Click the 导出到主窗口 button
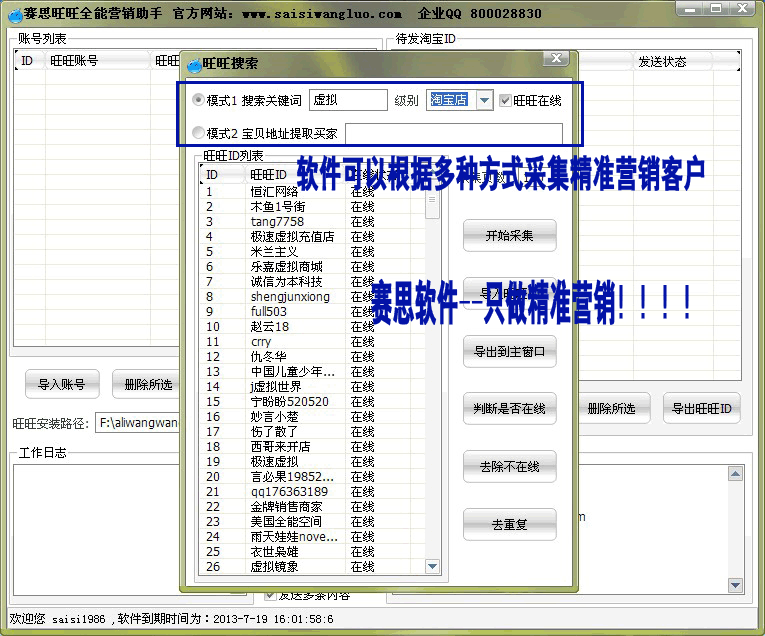Viewport: 765px width, 636px height. pos(509,351)
